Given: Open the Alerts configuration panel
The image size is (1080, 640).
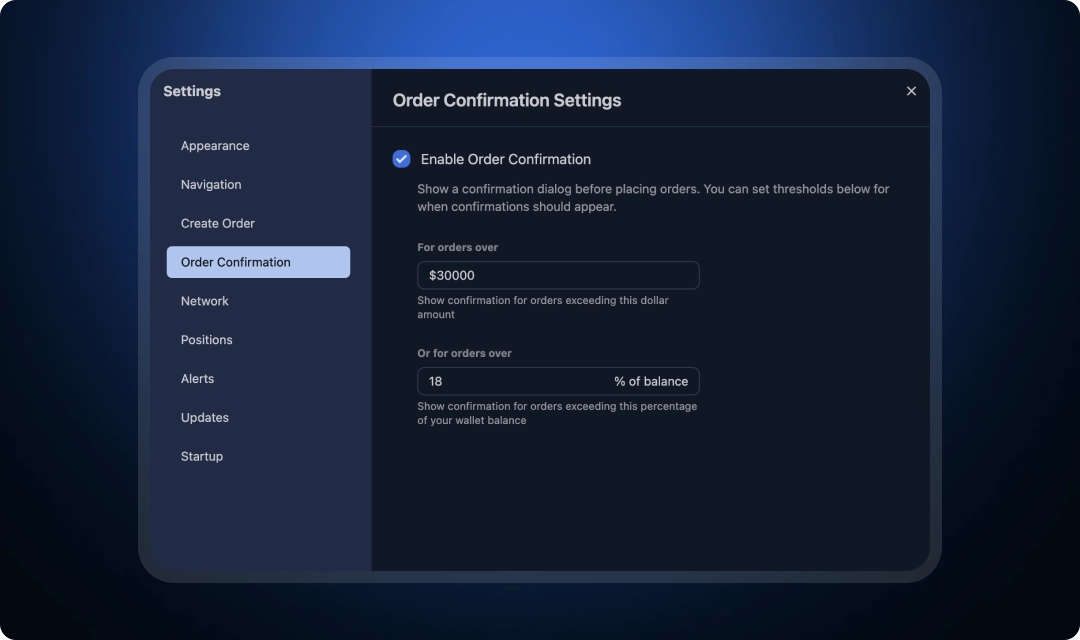Looking at the screenshot, I should pos(197,378).
